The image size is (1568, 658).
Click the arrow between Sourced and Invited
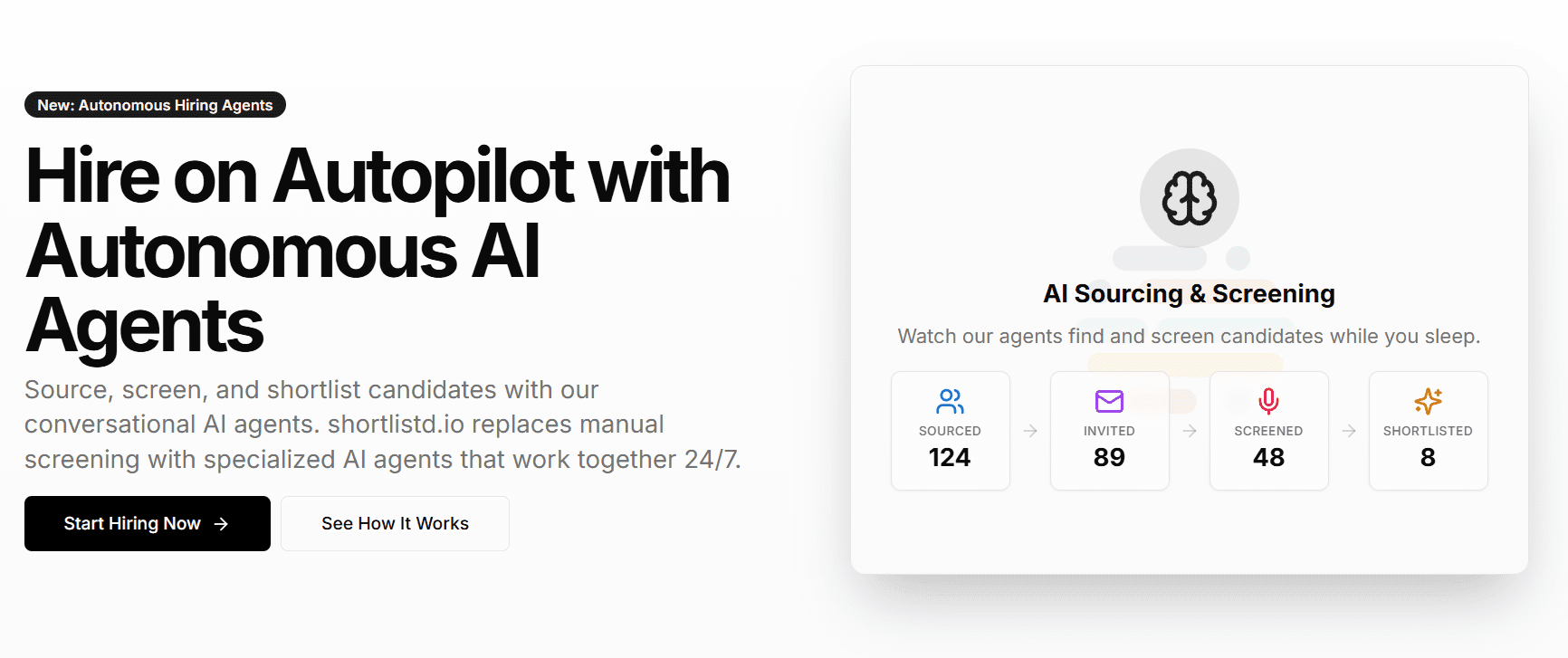click(x=1029, y=431)
